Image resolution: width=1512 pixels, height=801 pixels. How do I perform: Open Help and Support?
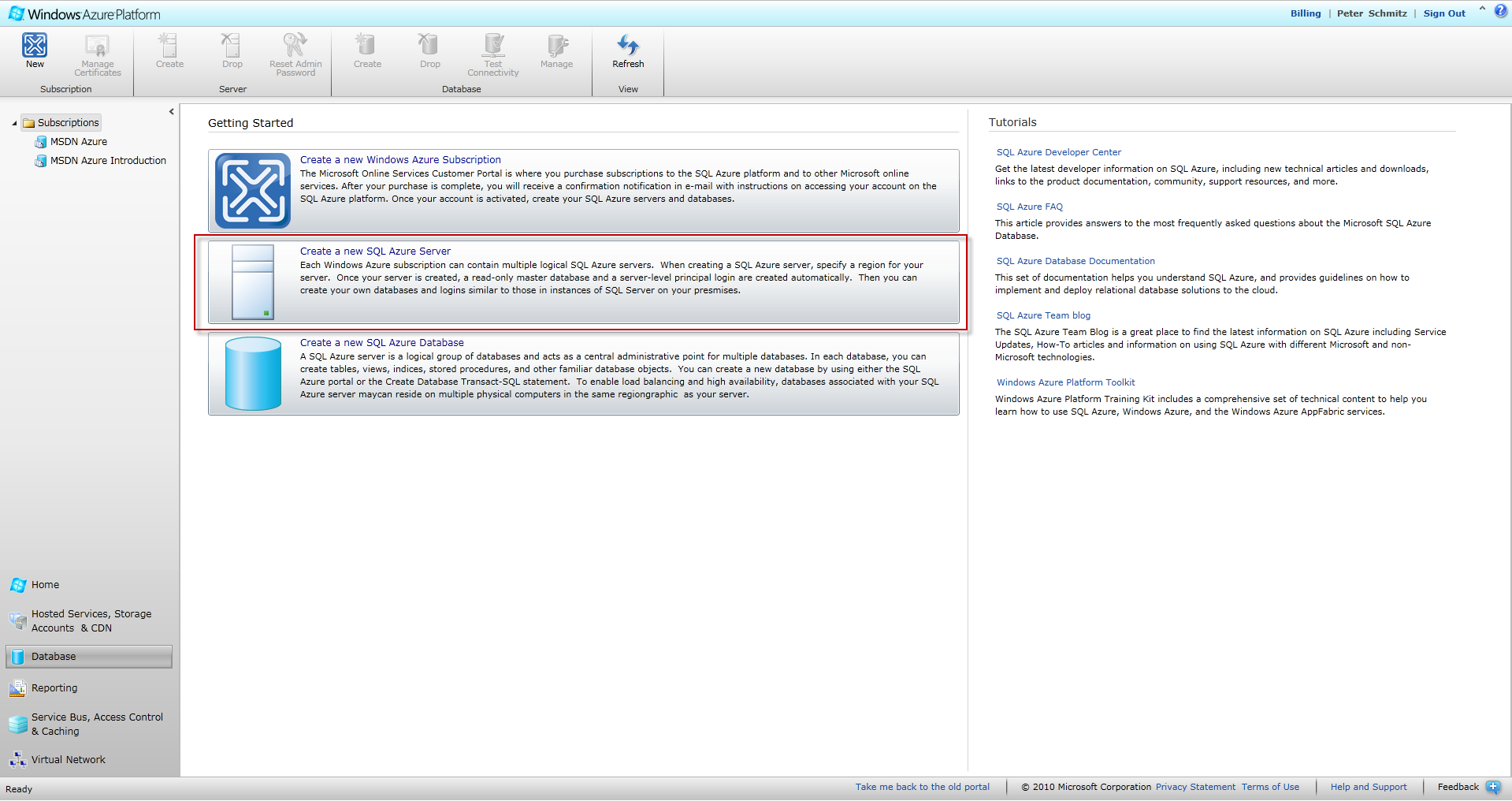1369,787
